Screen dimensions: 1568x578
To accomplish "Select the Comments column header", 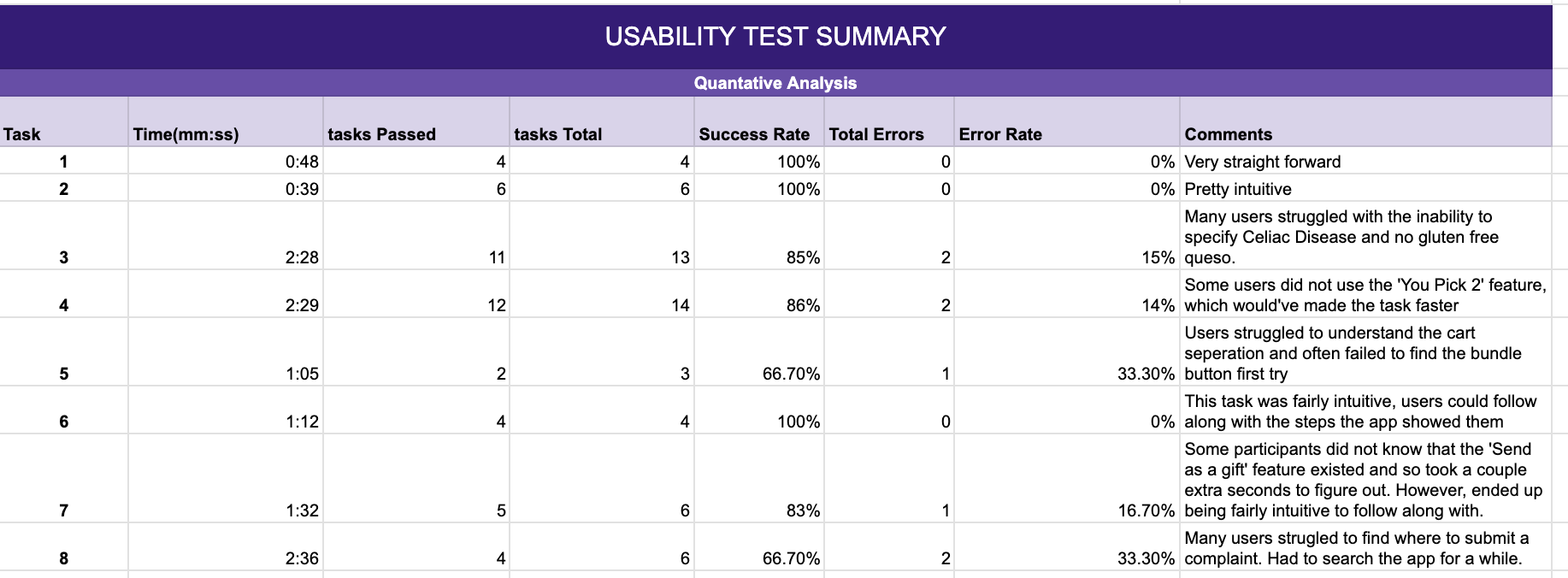I will pos(1366,121).
